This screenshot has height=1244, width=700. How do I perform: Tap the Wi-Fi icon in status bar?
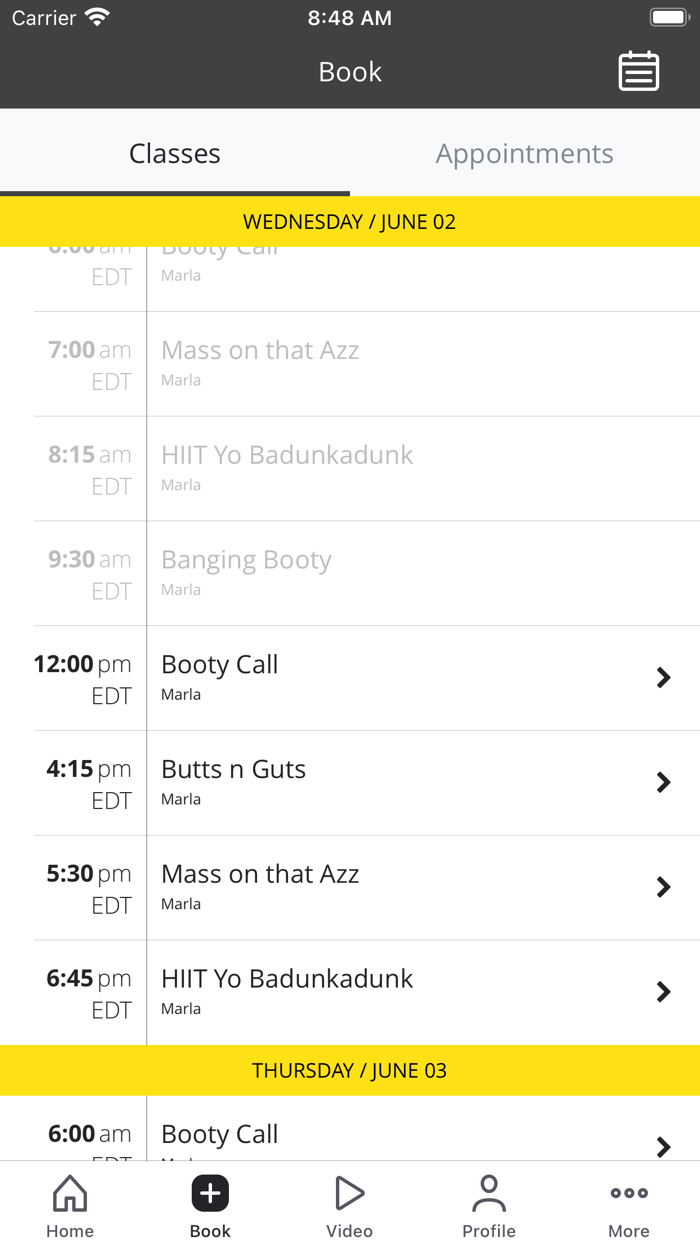click(x=97, y=18)
